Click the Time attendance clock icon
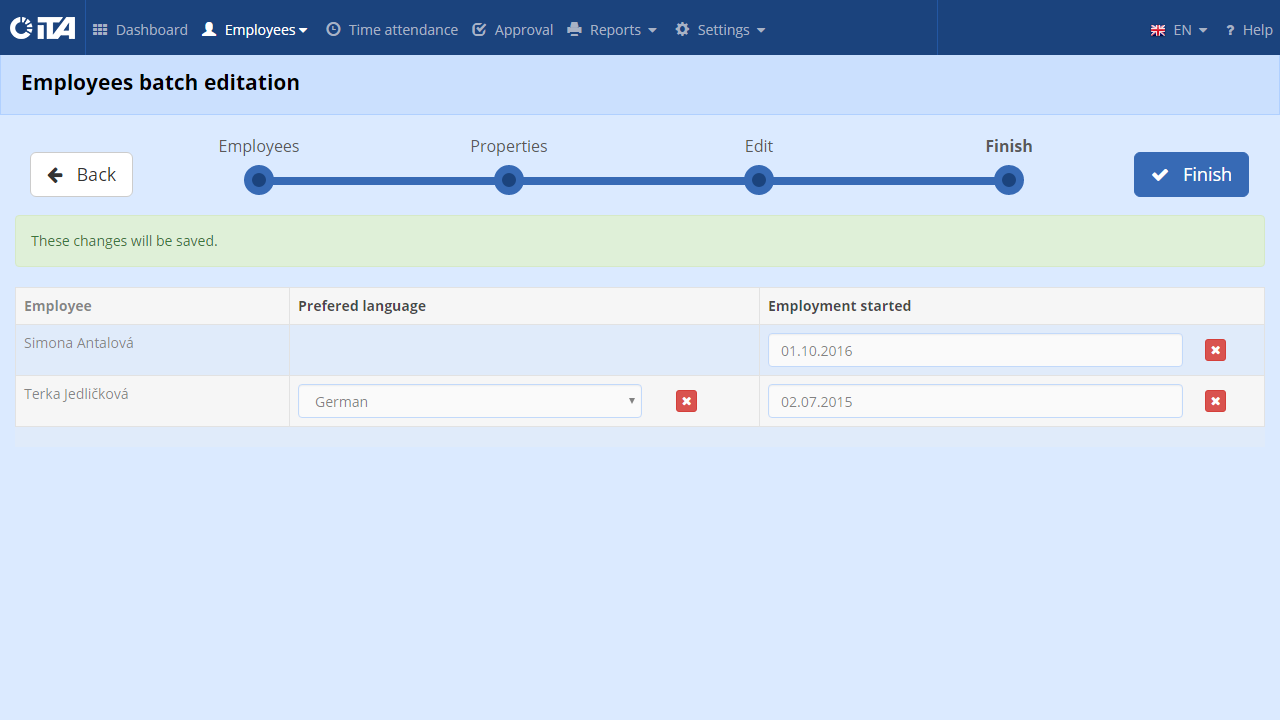 [333, 30]
